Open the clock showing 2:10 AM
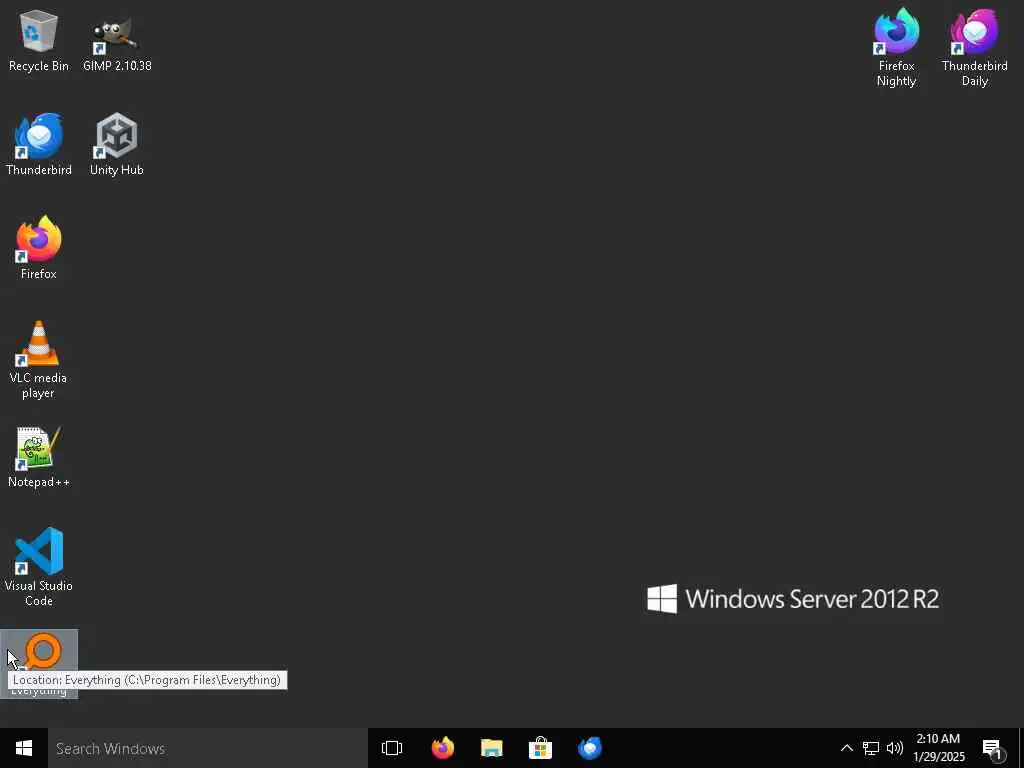 [938, 748]
